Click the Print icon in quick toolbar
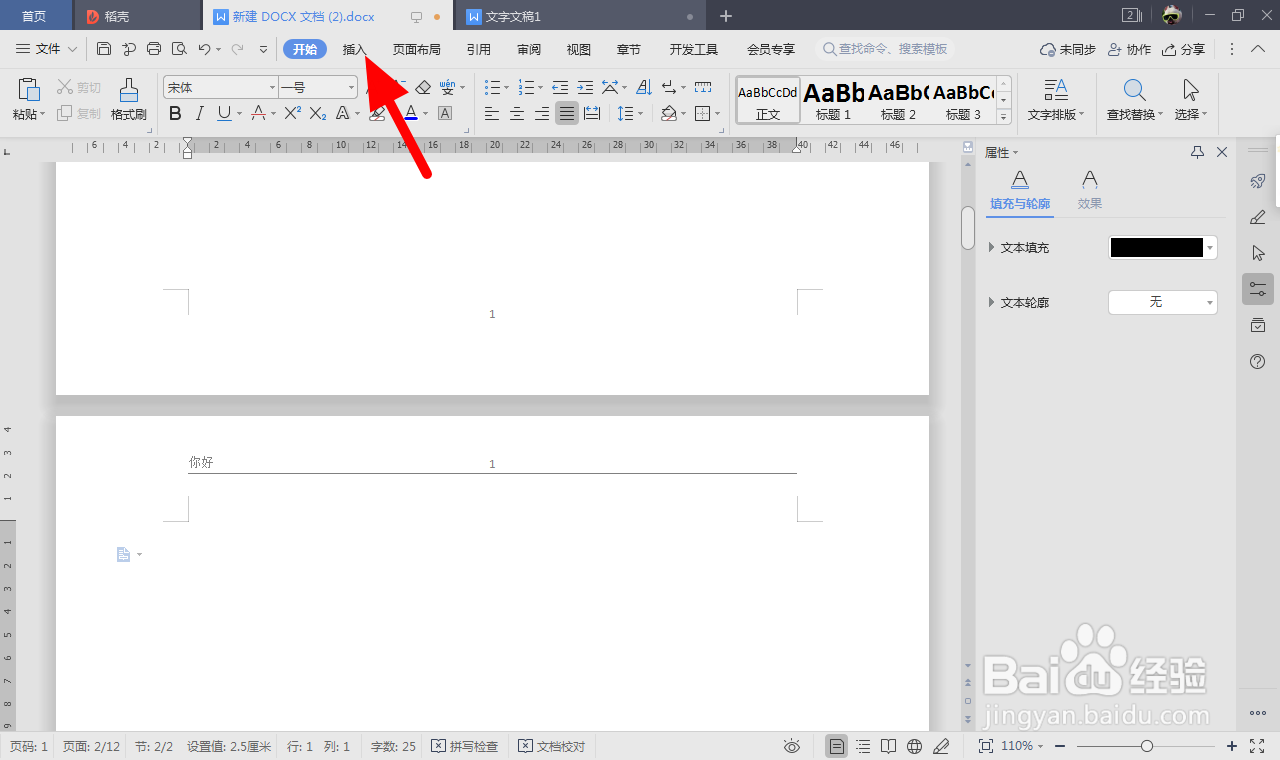1280x760 pixels. pos(154,49)
